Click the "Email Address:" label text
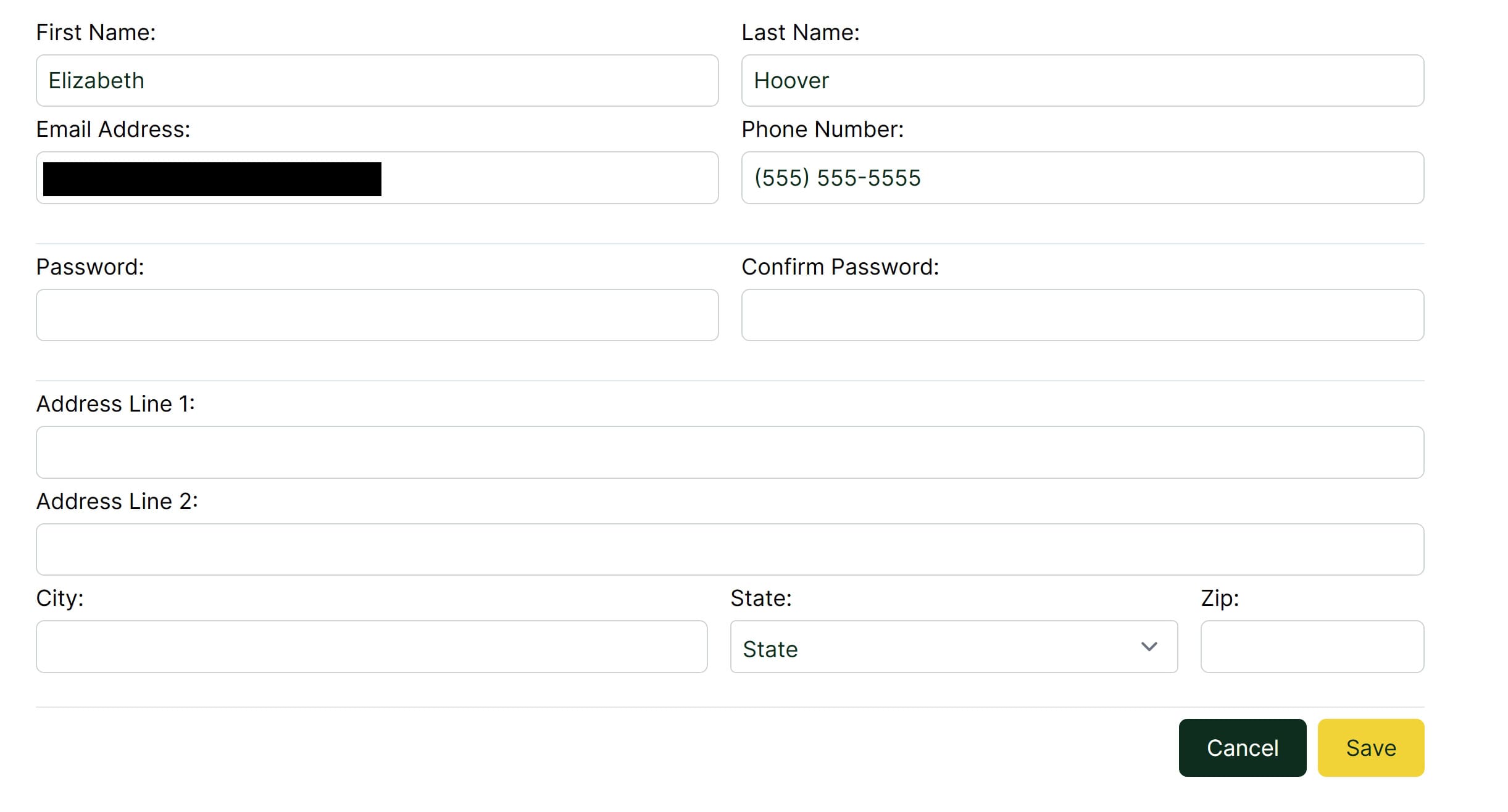 point(113,130)
